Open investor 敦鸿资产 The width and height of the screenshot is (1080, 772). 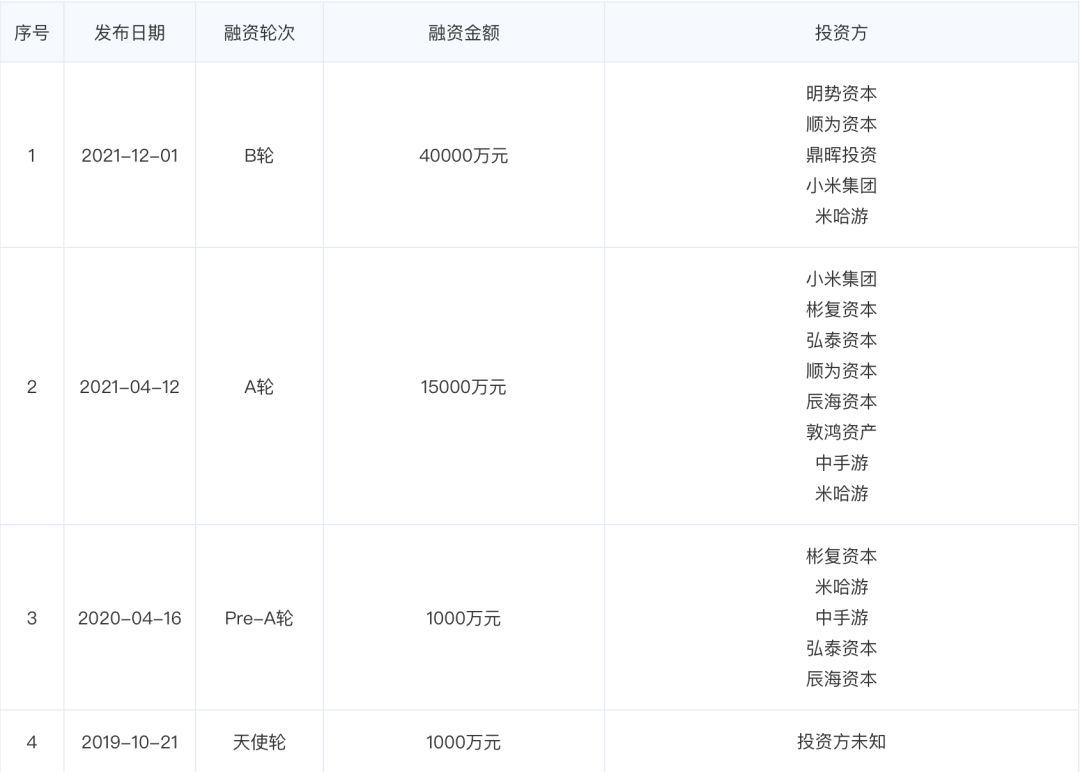[841, 432]
